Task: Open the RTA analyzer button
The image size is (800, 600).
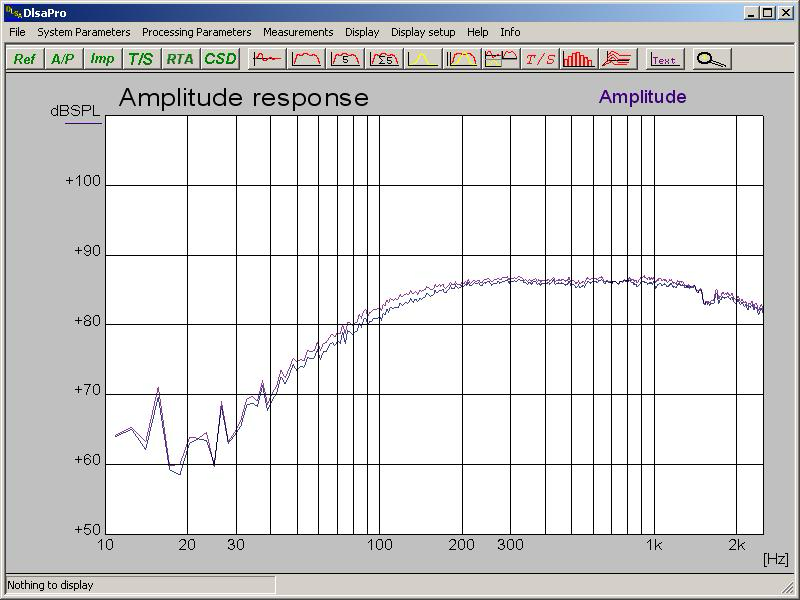Action: tap(180, 59)
